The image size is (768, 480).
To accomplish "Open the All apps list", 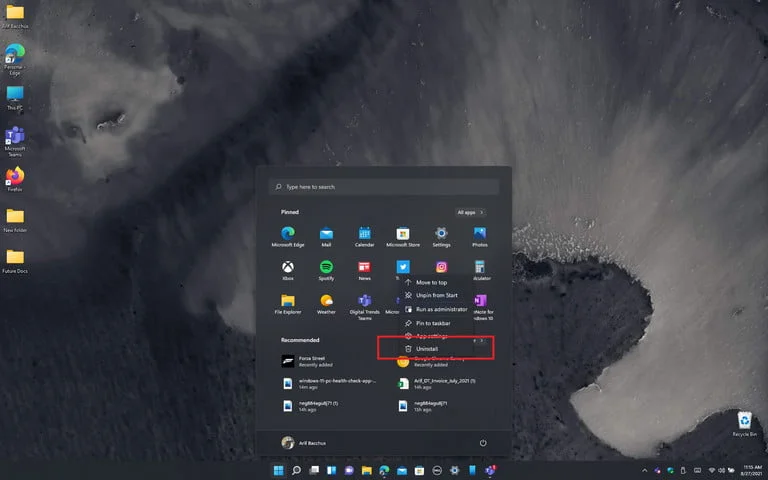I will [470, 212].
